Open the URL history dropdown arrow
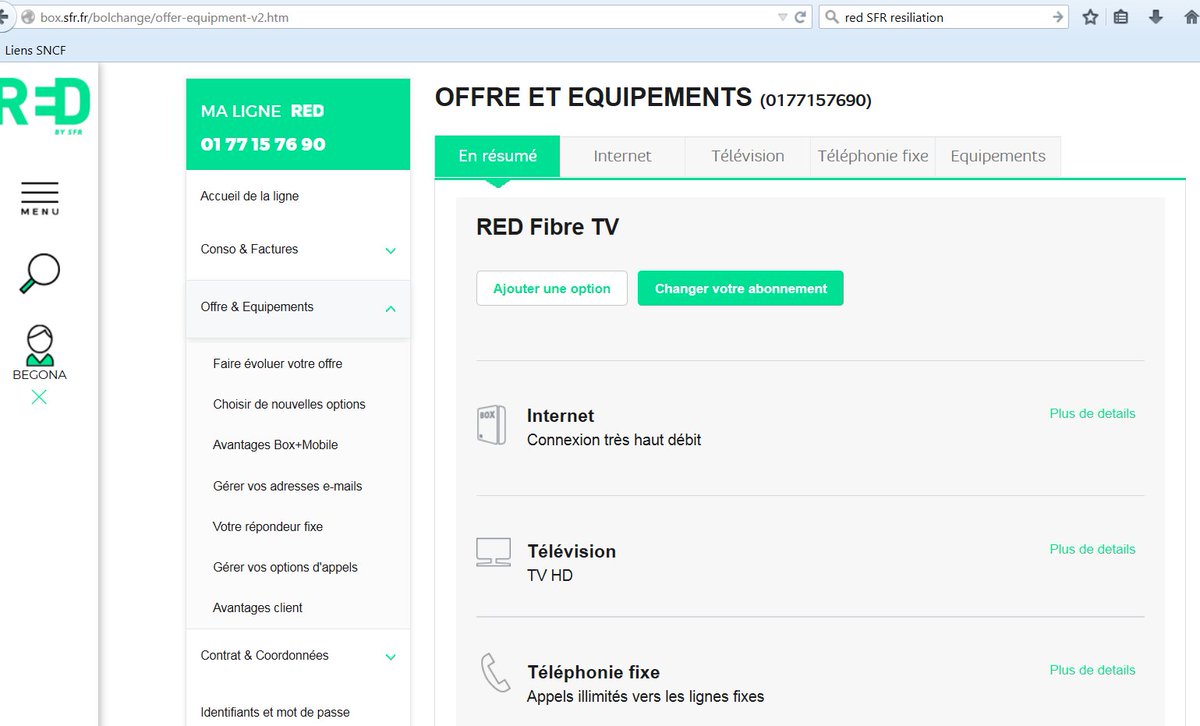The image size is (1200, 726). (x=782, y=17)
